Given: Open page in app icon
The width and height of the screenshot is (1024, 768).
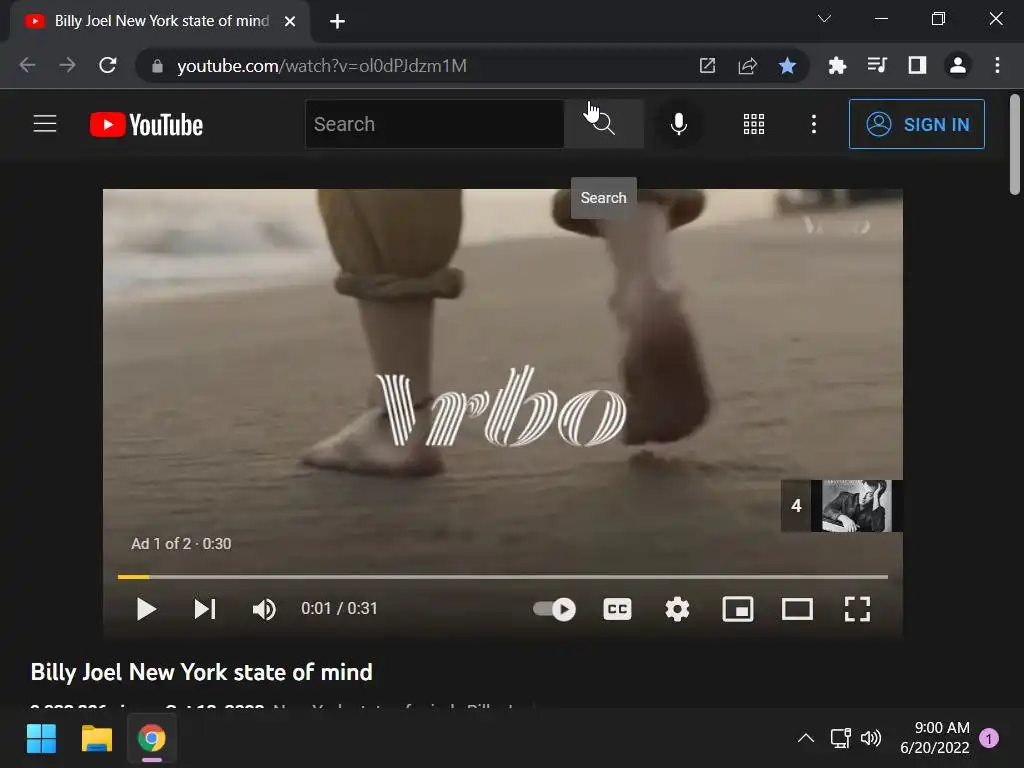Looking at the screenshot, I should [x=707, y=65].
